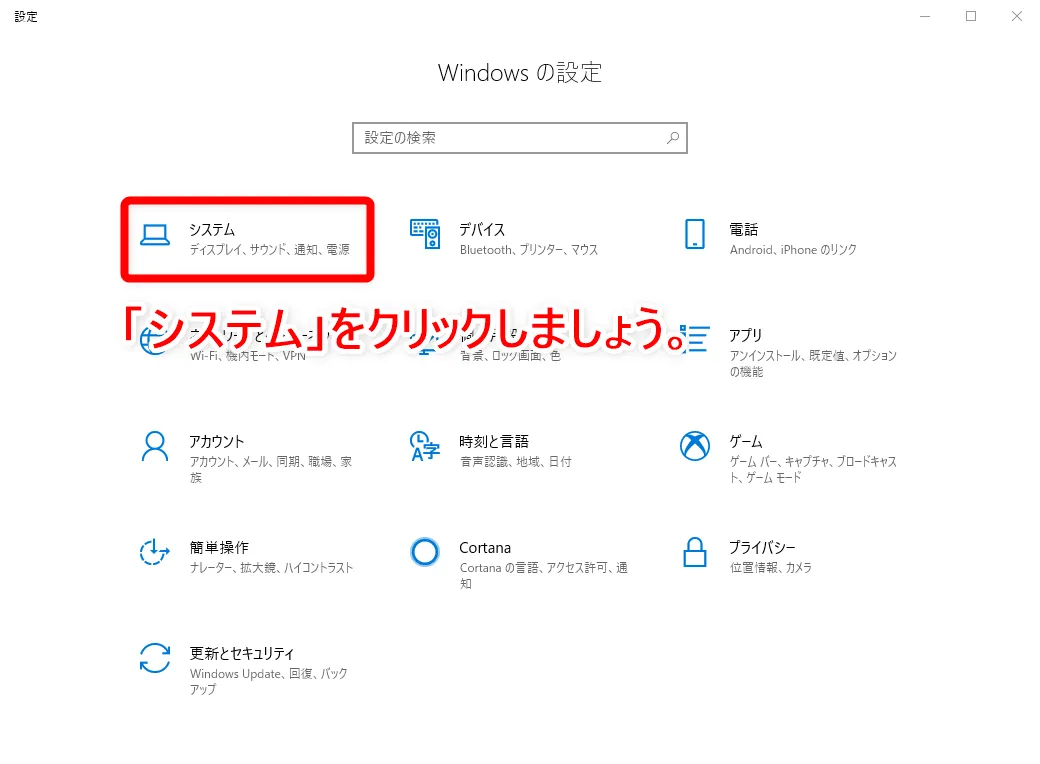This screenshot has width=1040, height=764.
Task: Click 'Wi-Fi、機内モード、VPN' description
Action: [x=247, y=355]
